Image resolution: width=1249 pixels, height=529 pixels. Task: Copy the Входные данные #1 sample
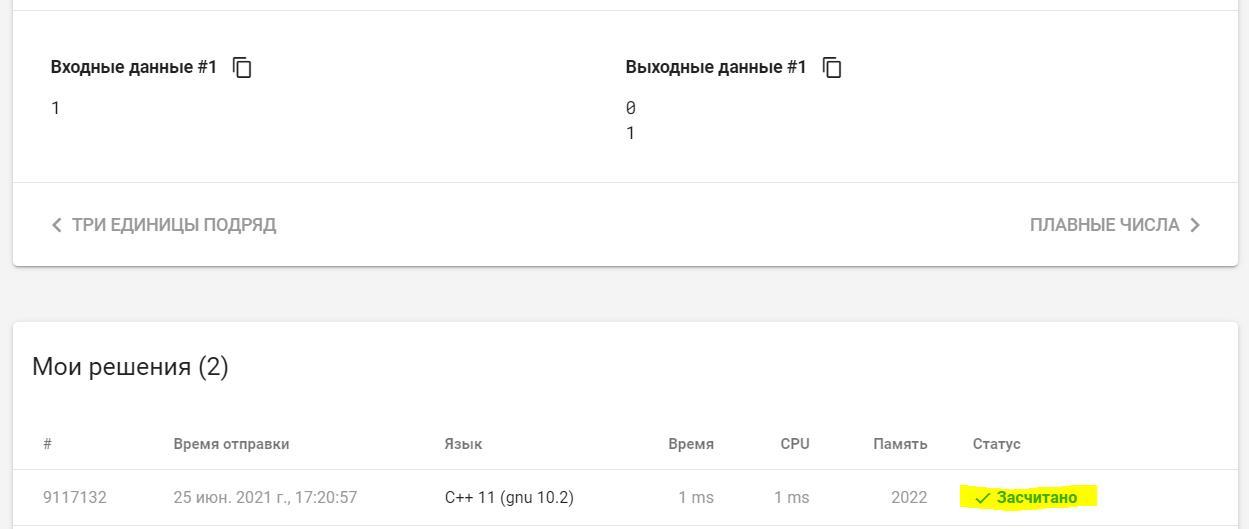pos(242,67)
